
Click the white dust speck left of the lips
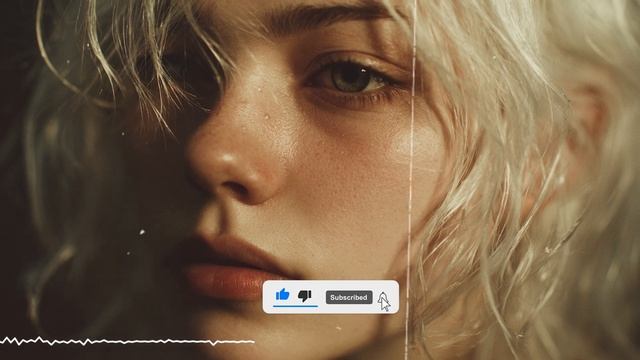point(142,232)
